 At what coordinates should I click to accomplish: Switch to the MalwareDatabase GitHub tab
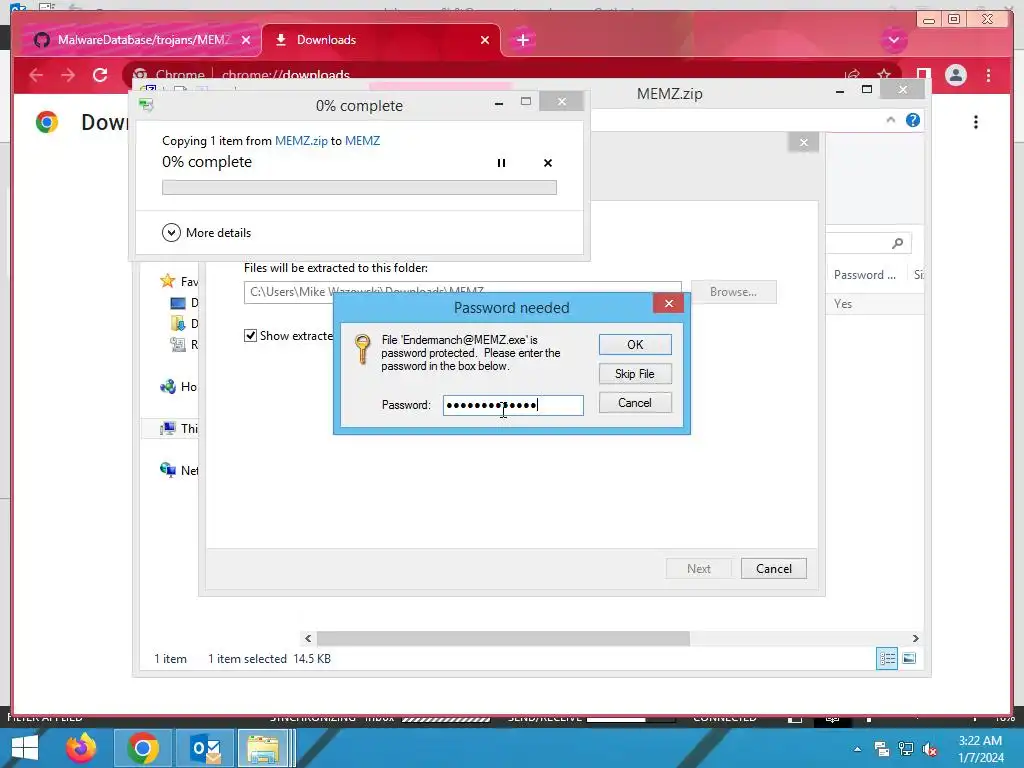point(142,40)
